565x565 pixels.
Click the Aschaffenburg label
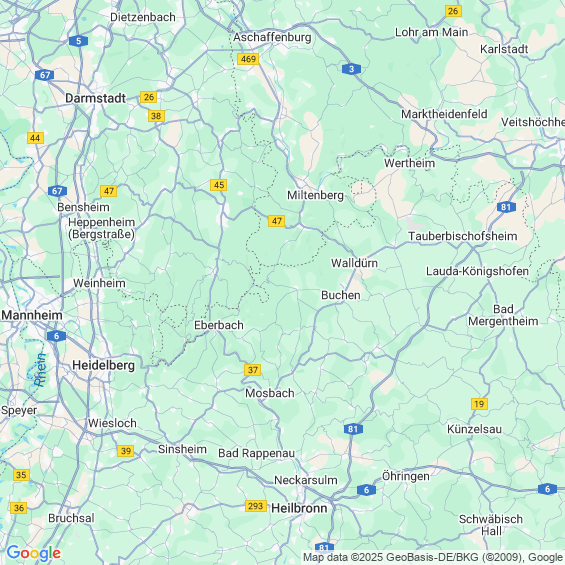(x=272, y=37)
